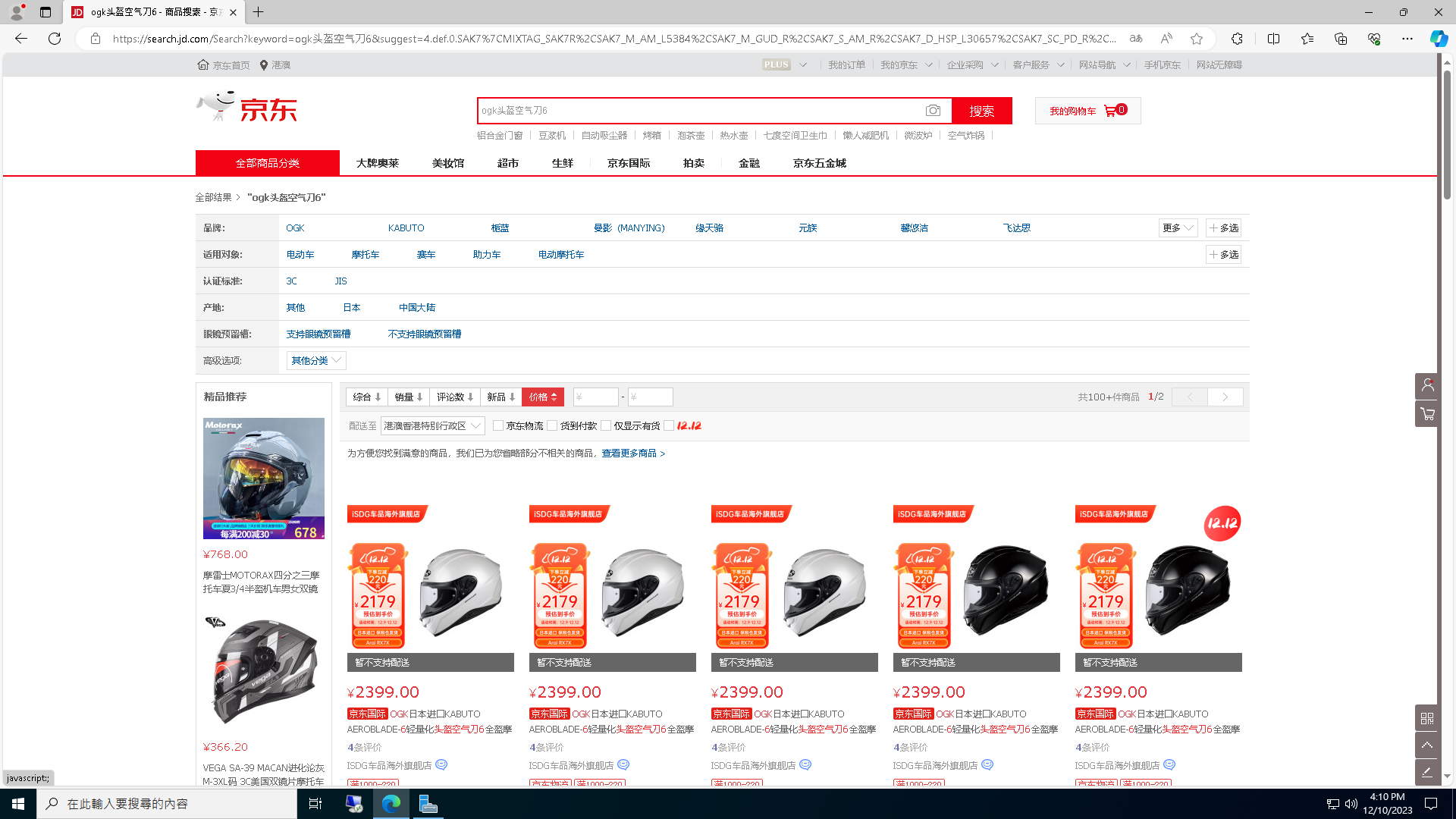Filter by 支持眼镜预留槽
This screenshot has height=819, width=1456.
318,334
